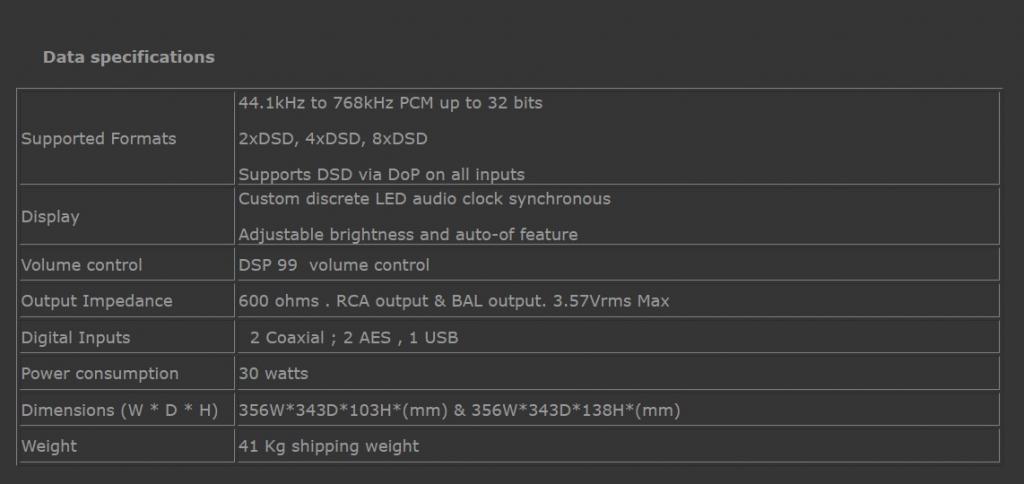Click the 30 watts value cell

tap(273, 373)
